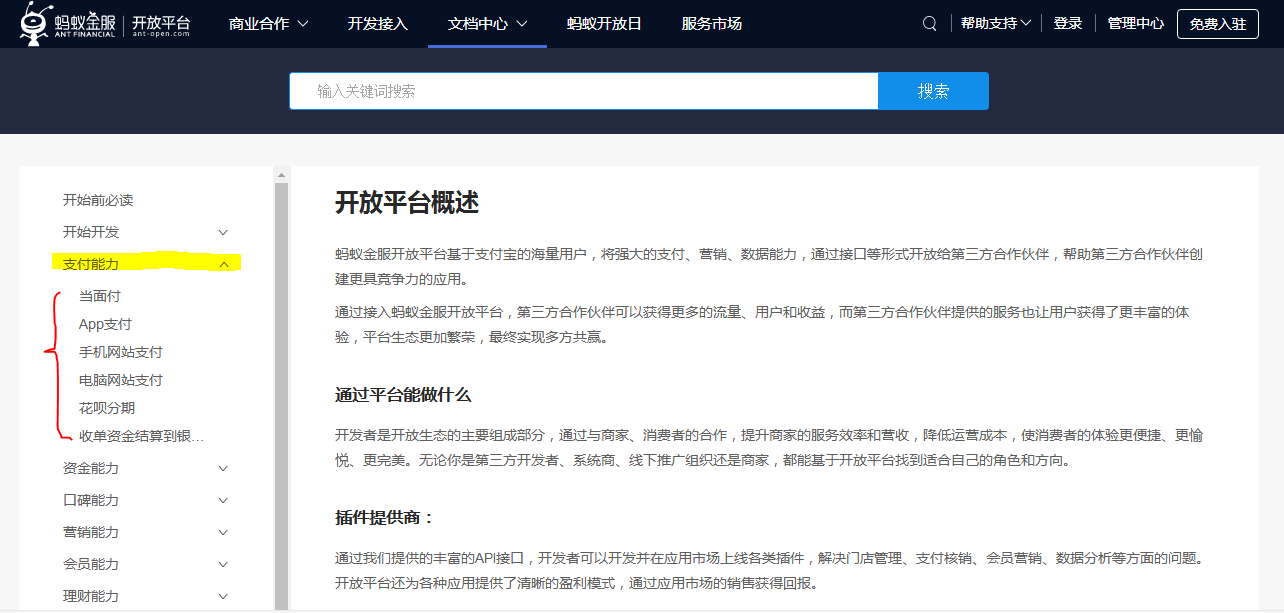Click the 会员能力 sidebar label
This screenshot has height=613, width=1284.
[x=91, y=564]
